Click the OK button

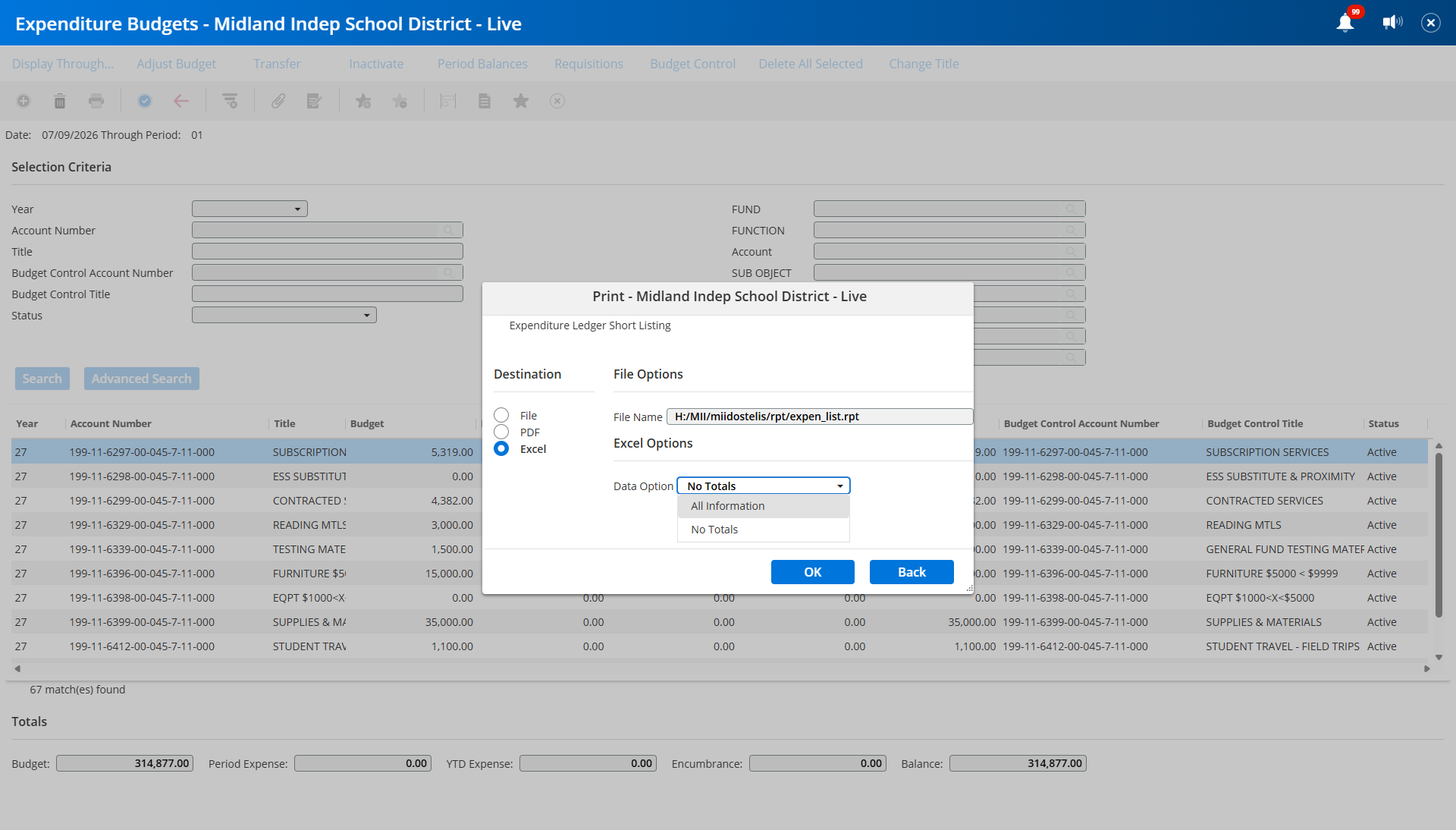coord(813,572)
